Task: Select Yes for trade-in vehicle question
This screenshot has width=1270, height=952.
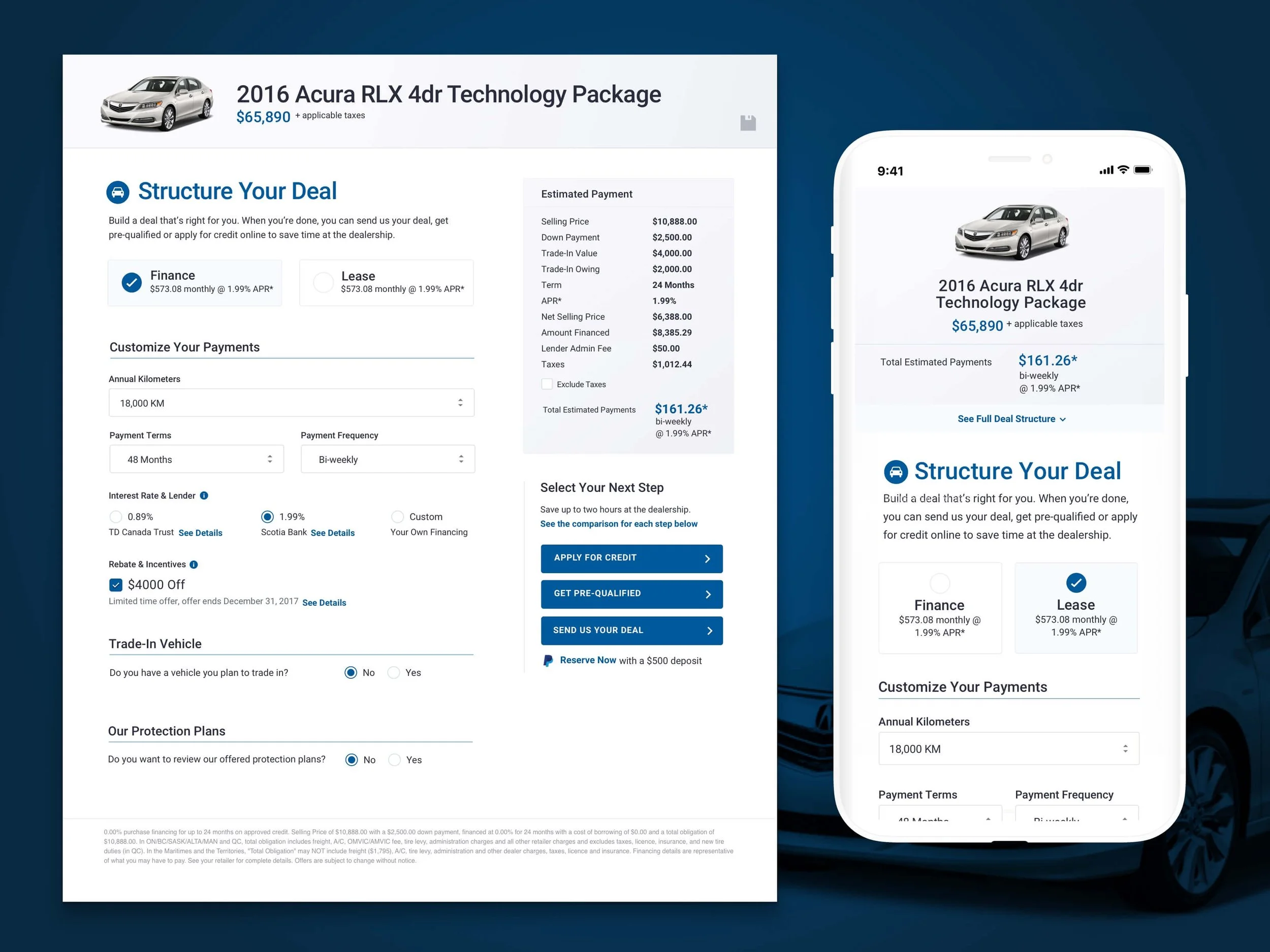Action: [393, 673]
